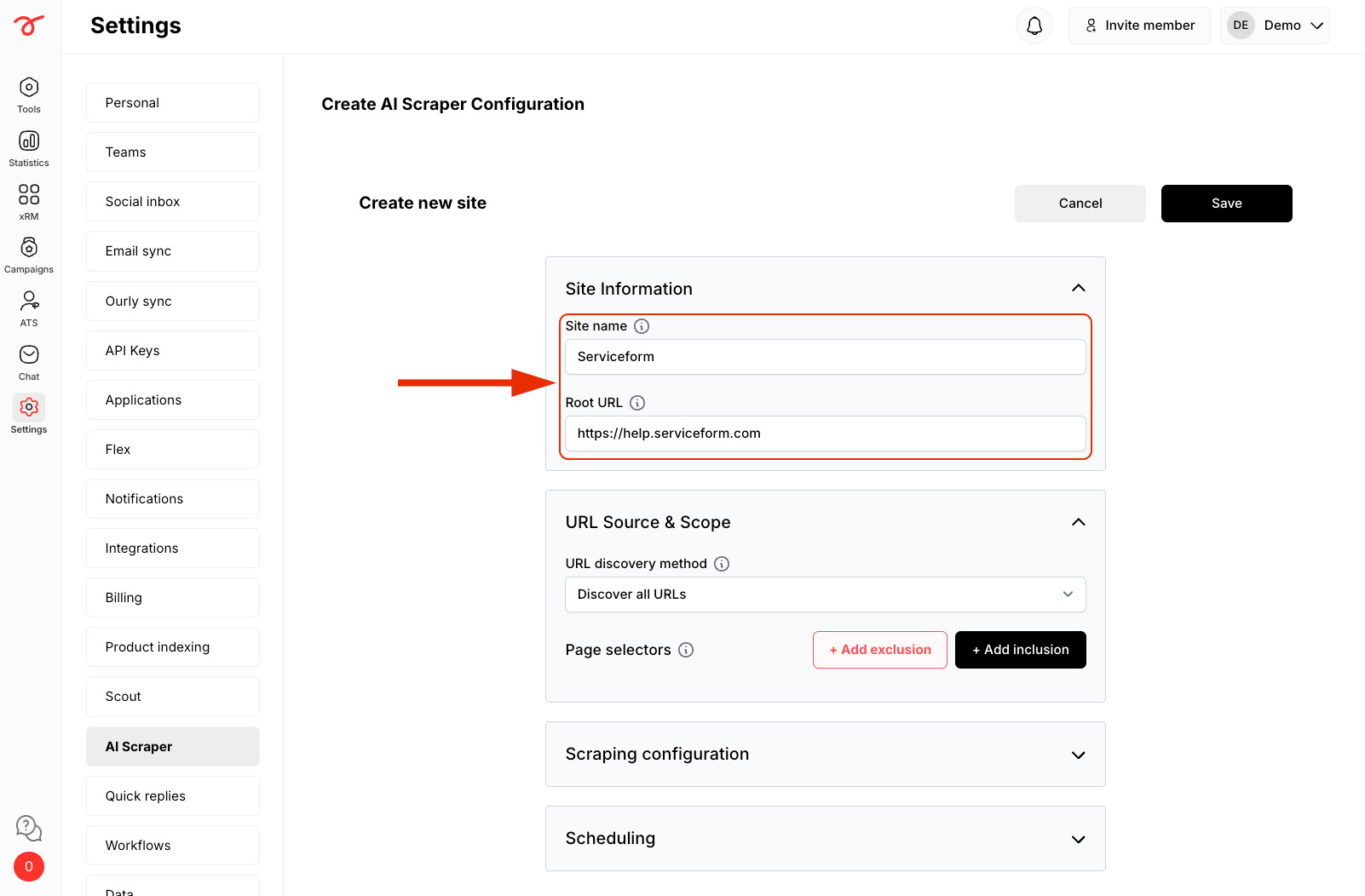The width and height of the screenshot is (1365, 896).
Task: Select AI Scraper in settings menu
Action: pyautogui.click(x=173, y=747)
